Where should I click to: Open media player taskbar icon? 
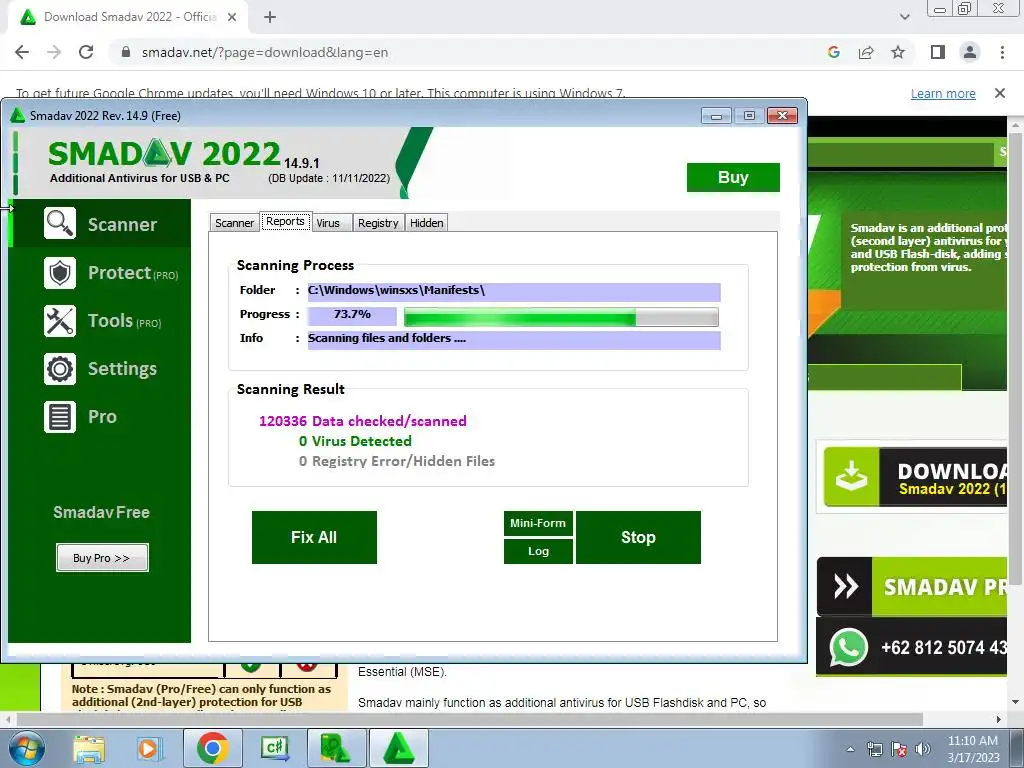tap(148, 748)
